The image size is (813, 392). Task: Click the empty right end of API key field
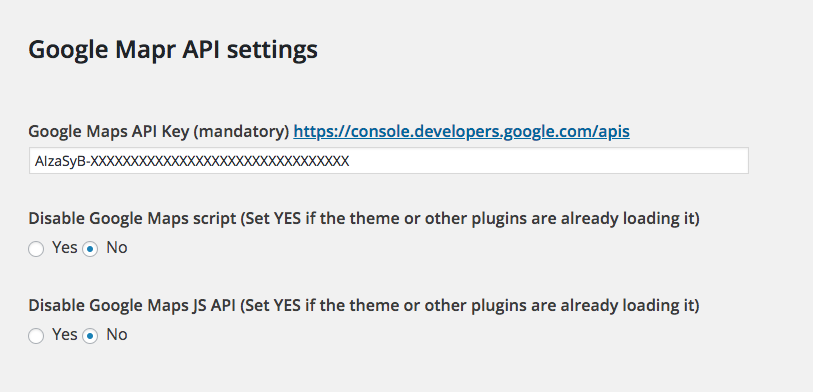tap(550, 161)
